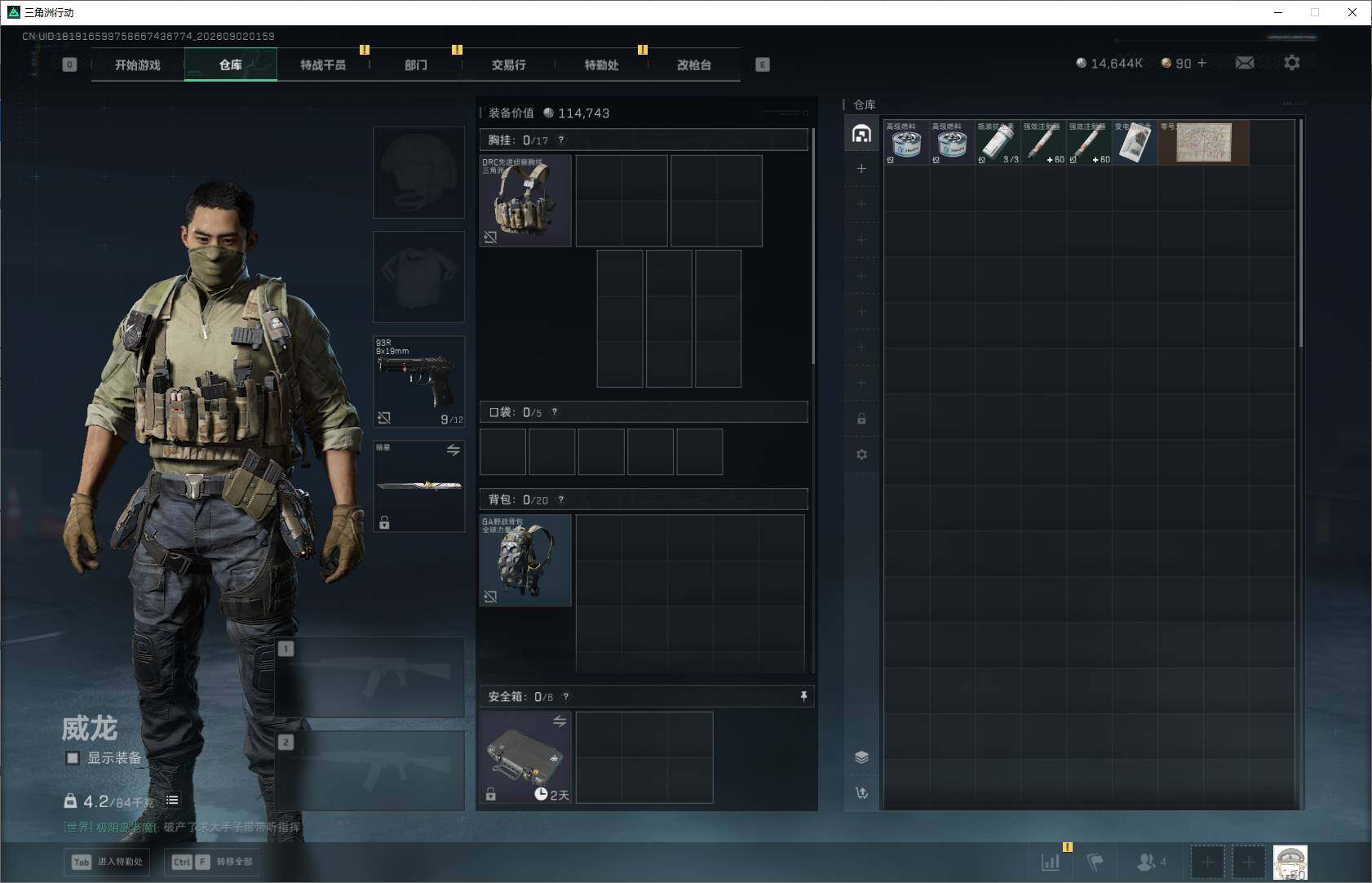Viewport: 1372px width, 883px height.
Task: Click the equipment panel scrollbar
Action: click(813, 245)
